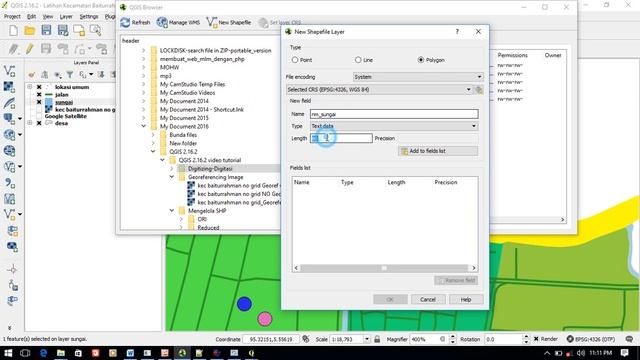Image resolution: width=640 pixels, height=360 pixels.
Task: Click the select CRS icon beside the CRS dropdown
Action: (479, 89)
